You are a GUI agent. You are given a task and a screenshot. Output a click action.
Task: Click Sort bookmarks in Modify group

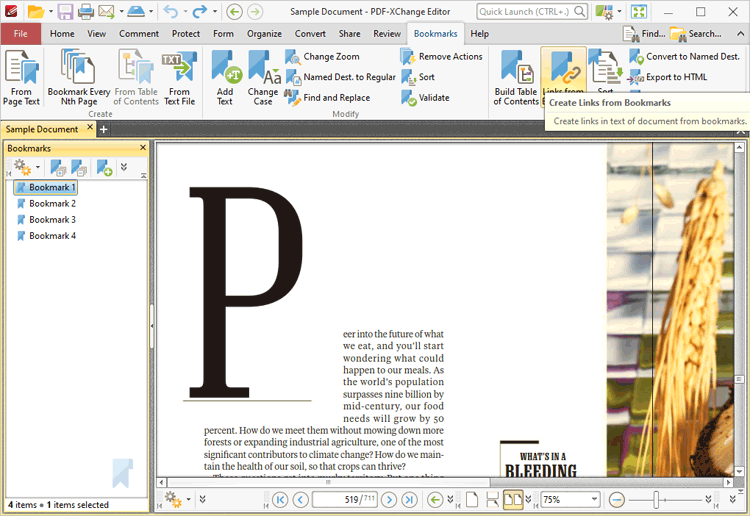tap(418, 77)
